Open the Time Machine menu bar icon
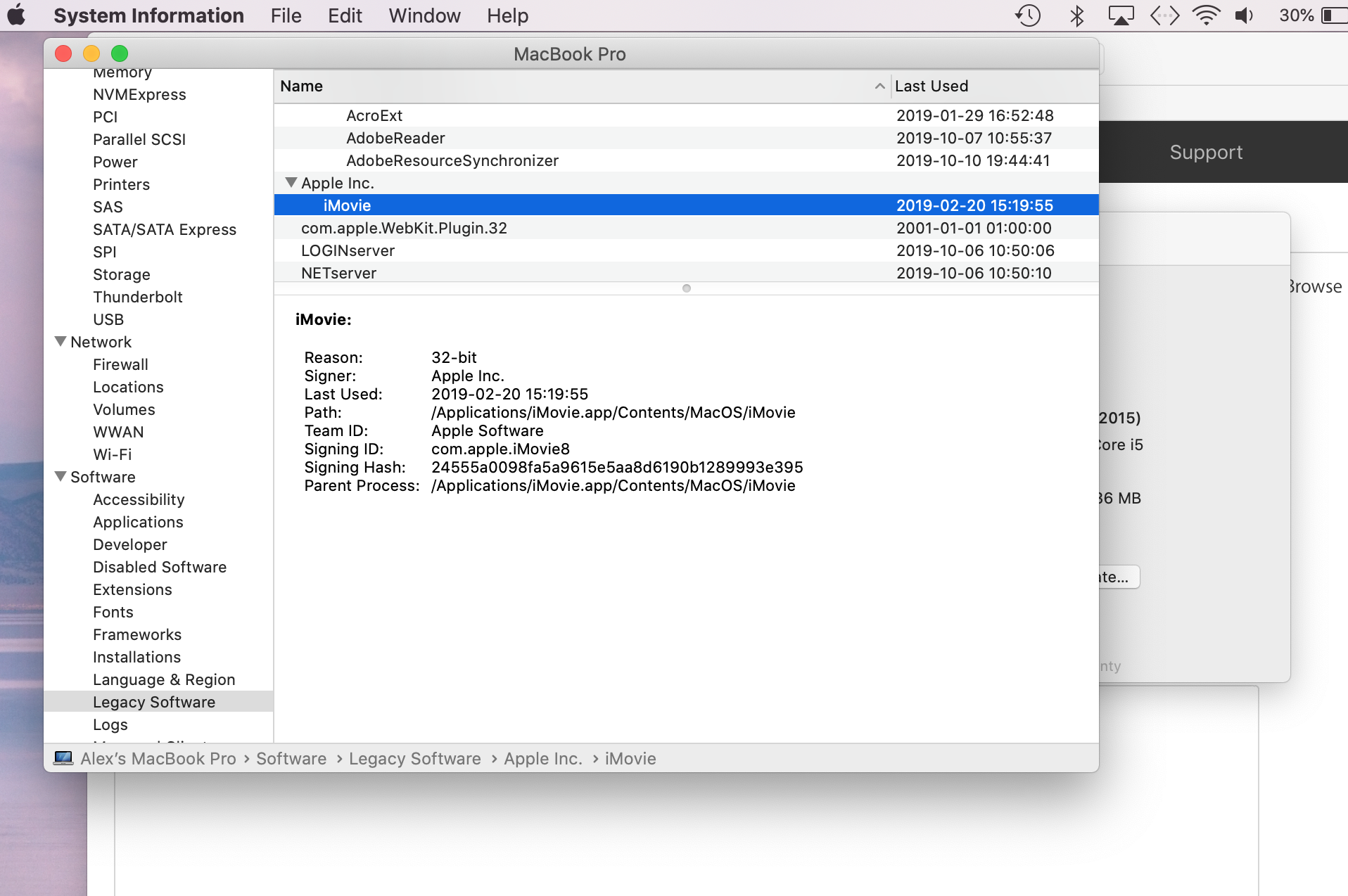Screen dimensions: 1348x896 pos(1028,15)
